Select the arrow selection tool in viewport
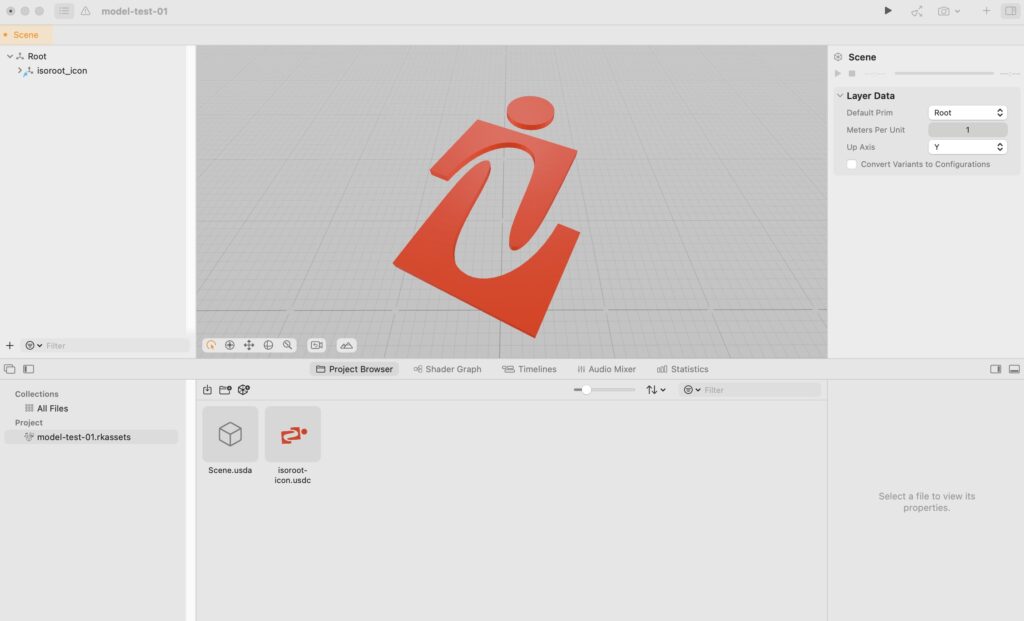 [x=211, y=345]
